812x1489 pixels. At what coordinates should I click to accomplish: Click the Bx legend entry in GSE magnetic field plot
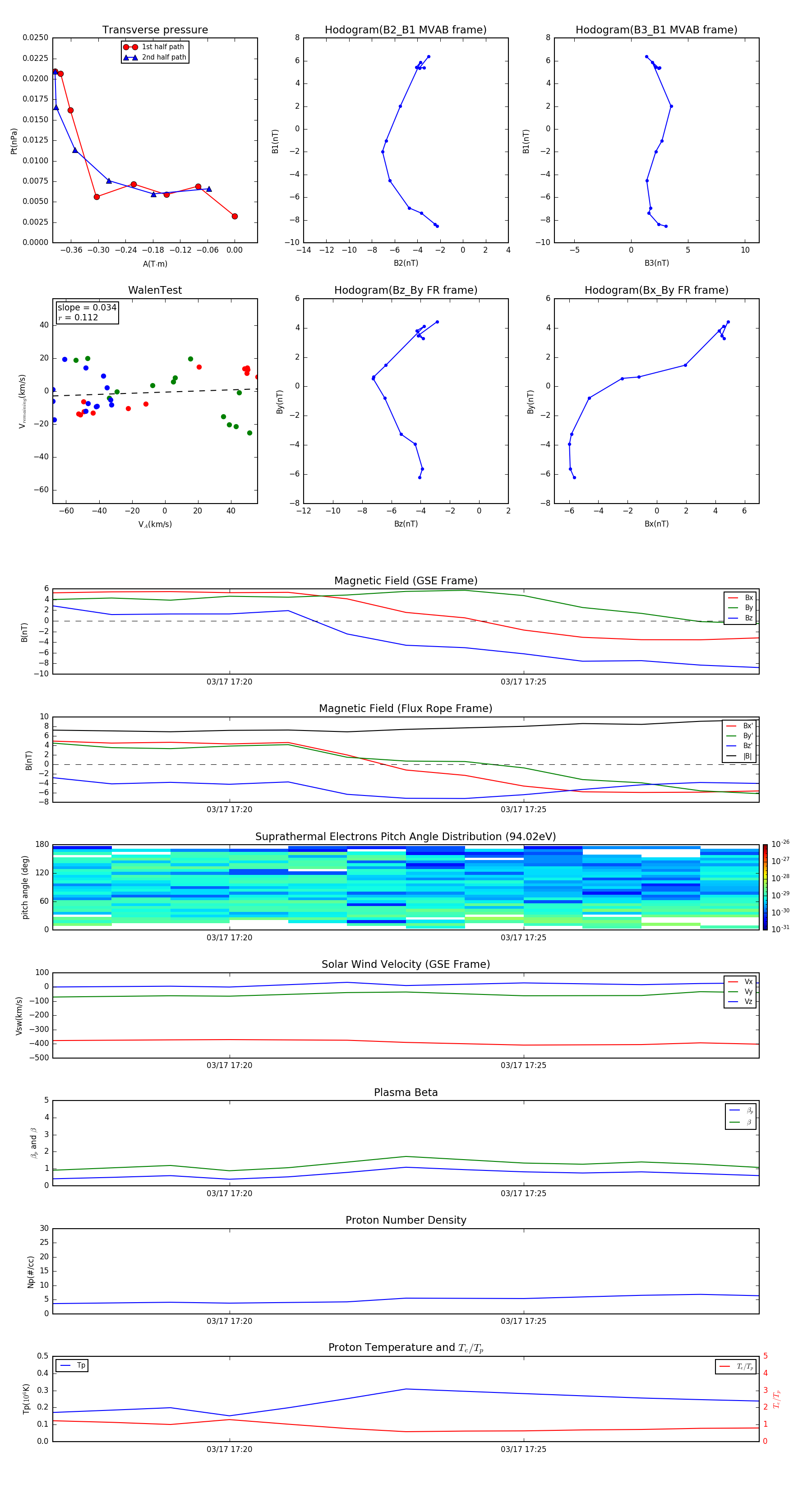(740, 598)
